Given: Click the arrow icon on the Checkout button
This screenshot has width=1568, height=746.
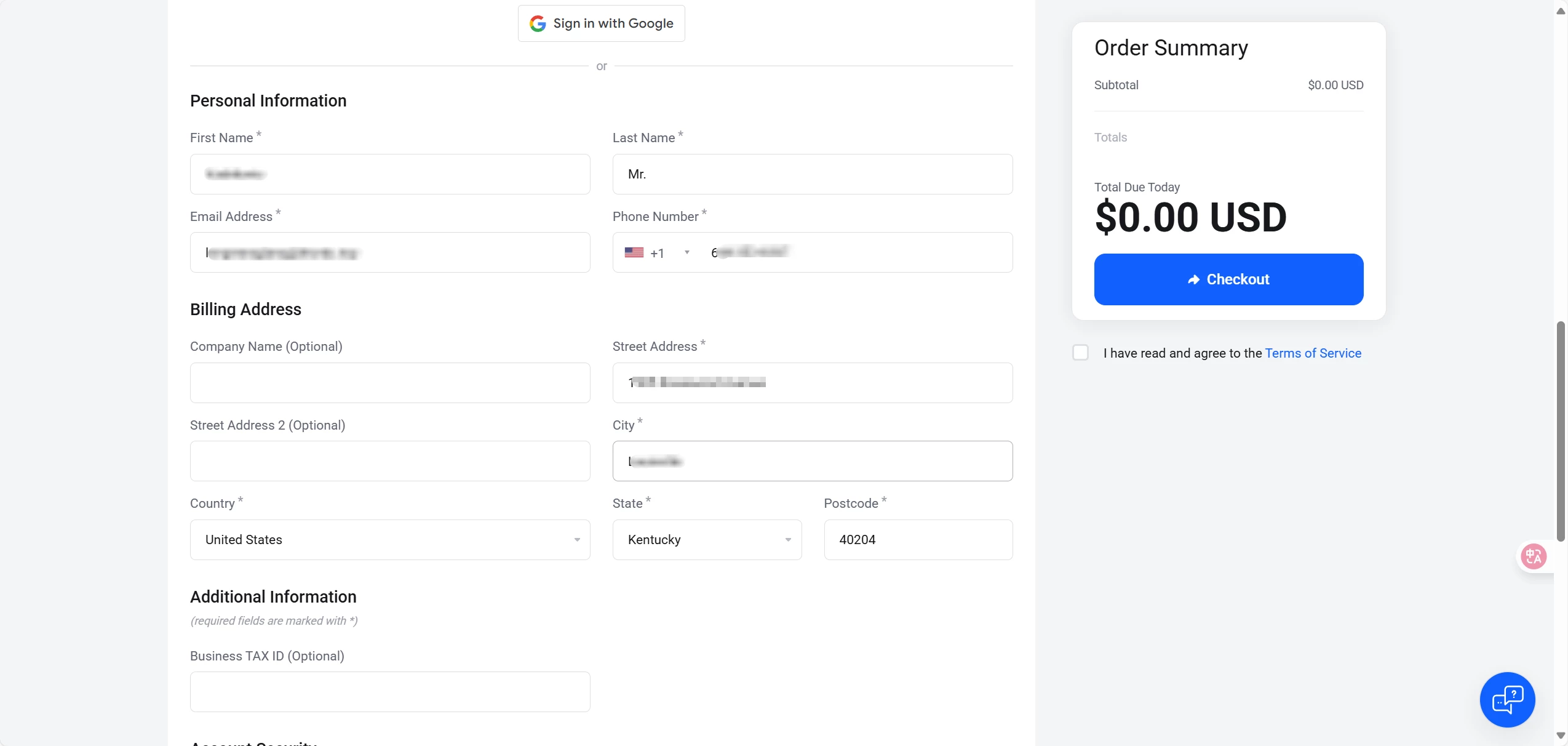Looking at the screenshot, I should tap(1193, 279).
